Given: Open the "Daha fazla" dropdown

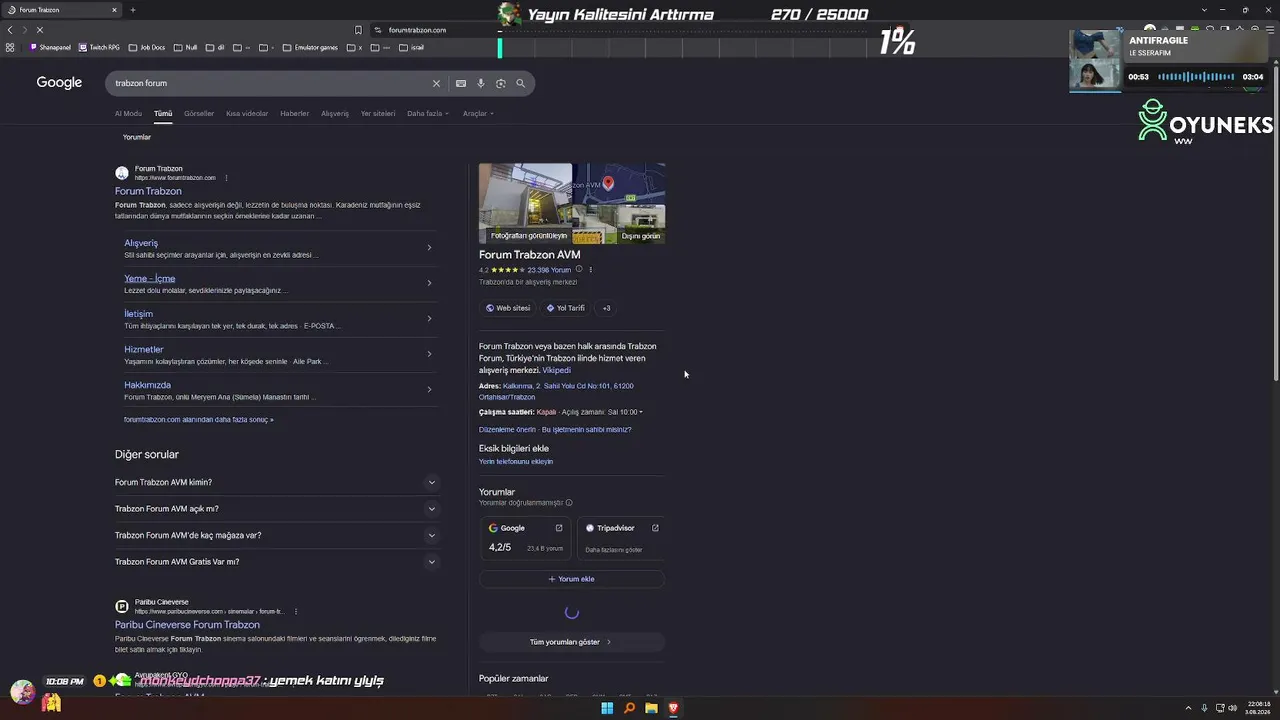Looking at the screenshot, I should click(x=428, y=114).
